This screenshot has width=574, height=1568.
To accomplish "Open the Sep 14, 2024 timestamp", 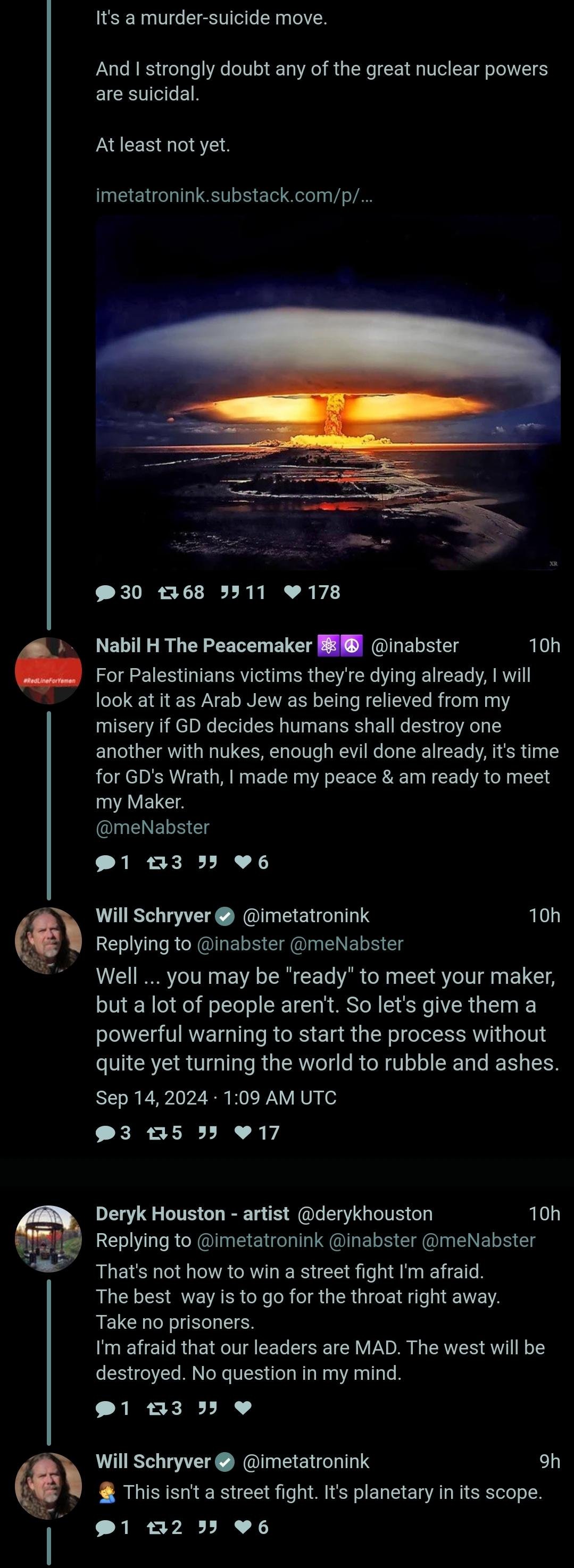I will pyautogui.click(x=215, y=1098).
